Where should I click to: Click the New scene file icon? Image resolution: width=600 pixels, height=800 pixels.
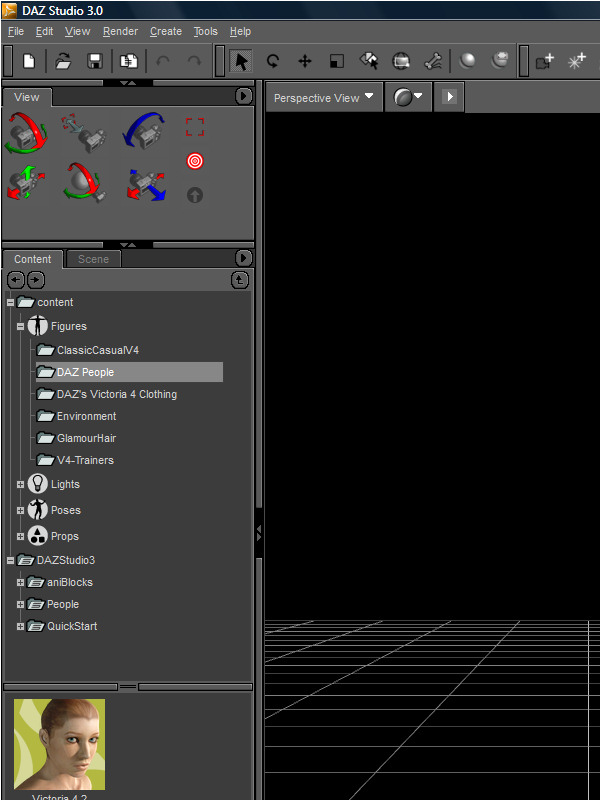tap(29, 61)
